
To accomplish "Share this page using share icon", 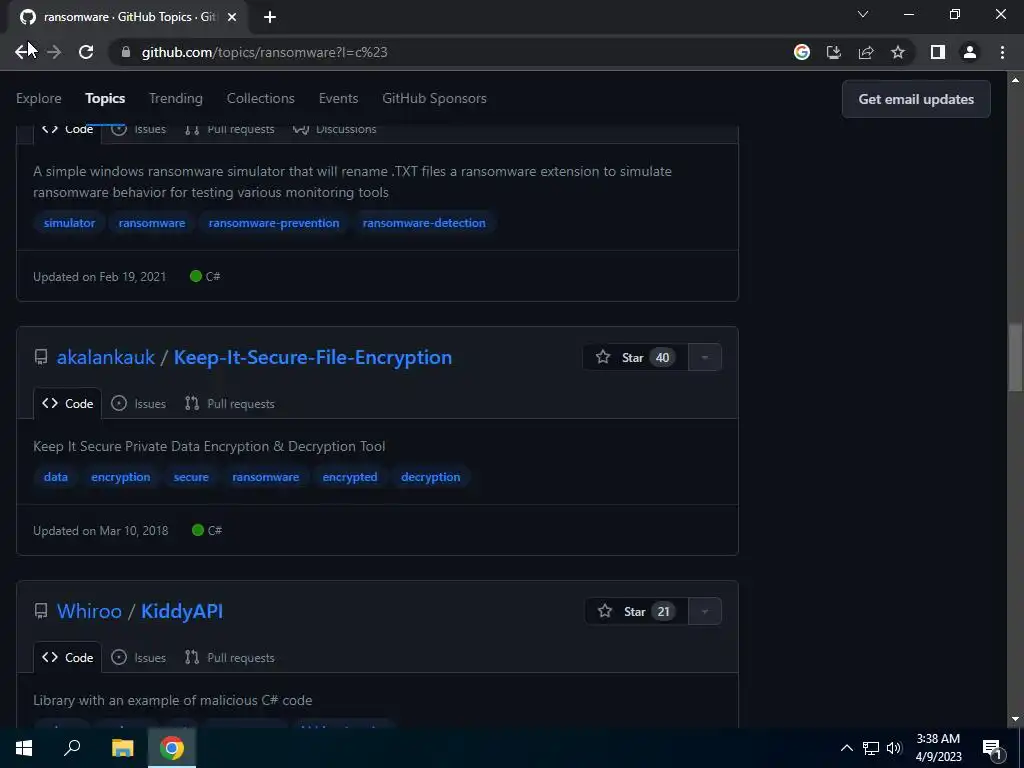I will pyautogui.click(x=866, y=52).
